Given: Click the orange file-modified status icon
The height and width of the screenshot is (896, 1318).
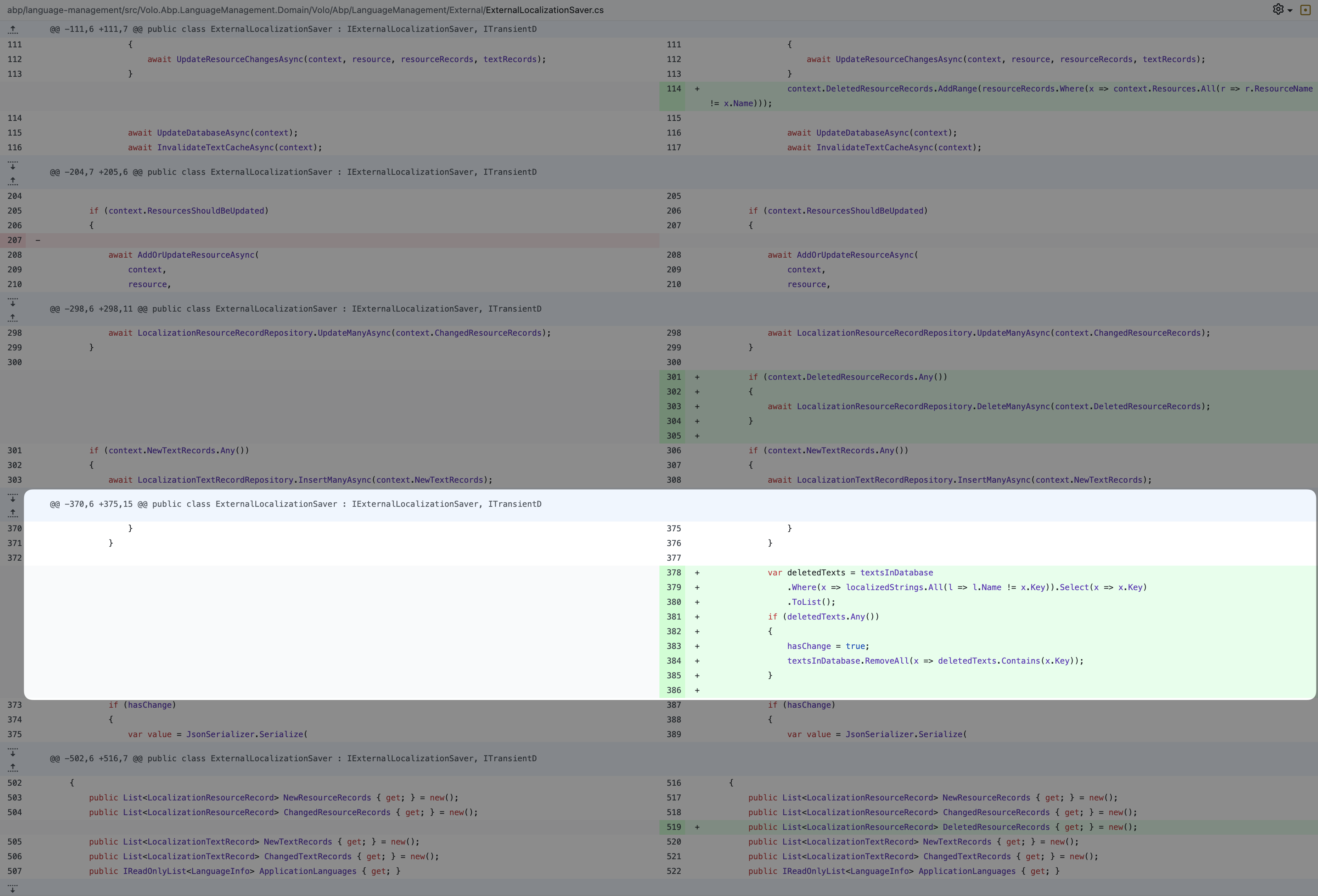Looking at the screenshot, I should (1305, 10).
